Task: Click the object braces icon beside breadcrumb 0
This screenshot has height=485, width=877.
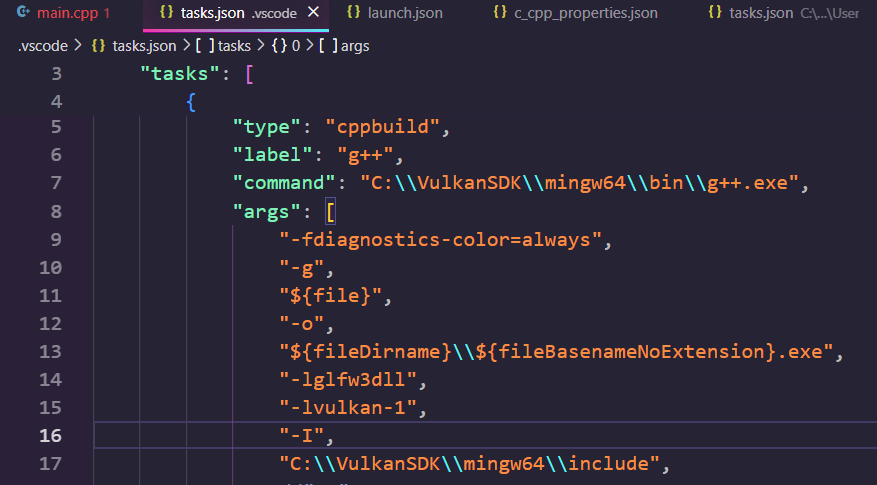Action: [x=279, y=46]
